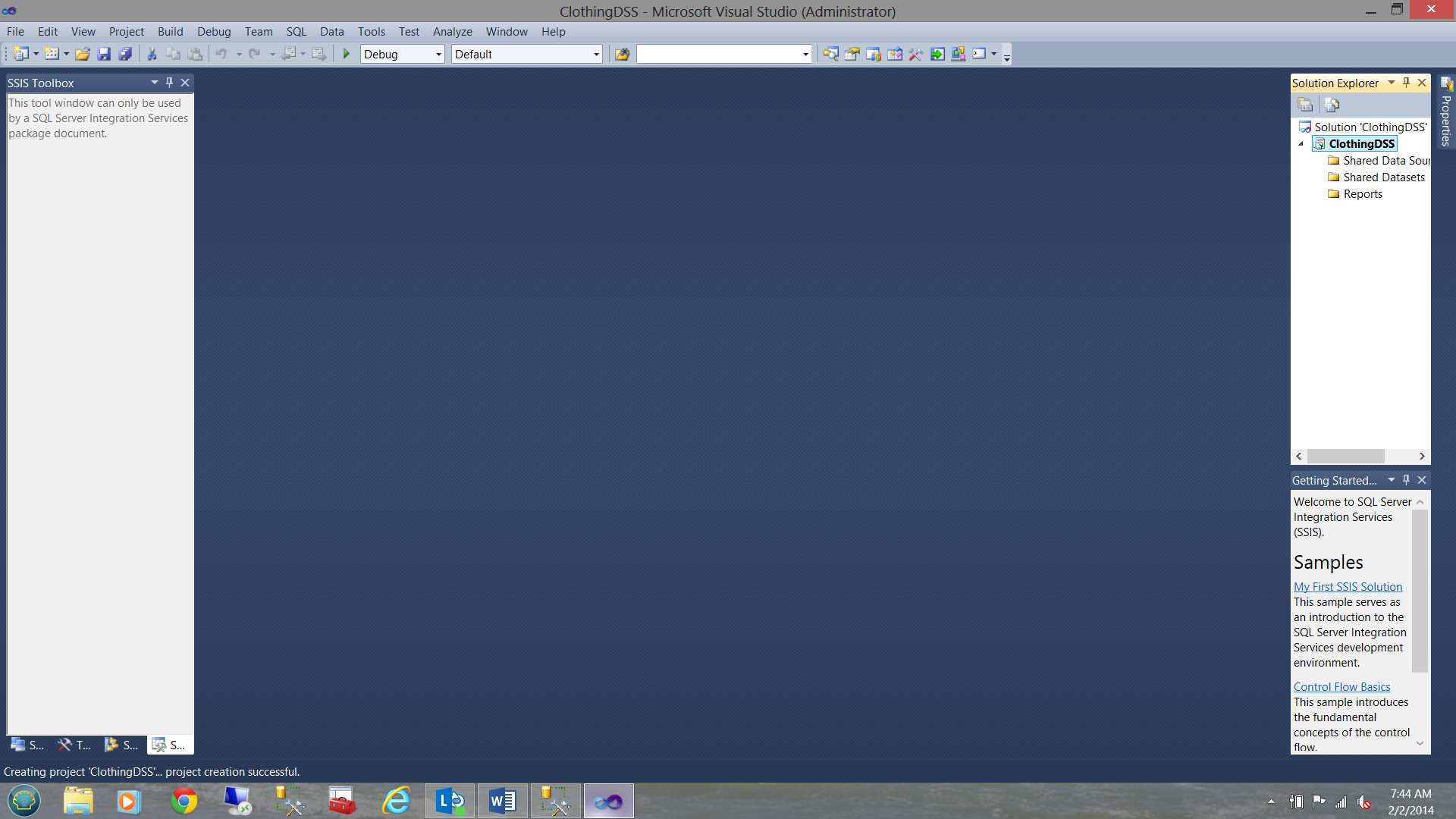Screen dimensions: 1456x819
Task: Open Google Chrome from the taskbar
Action: click(184, 801)
